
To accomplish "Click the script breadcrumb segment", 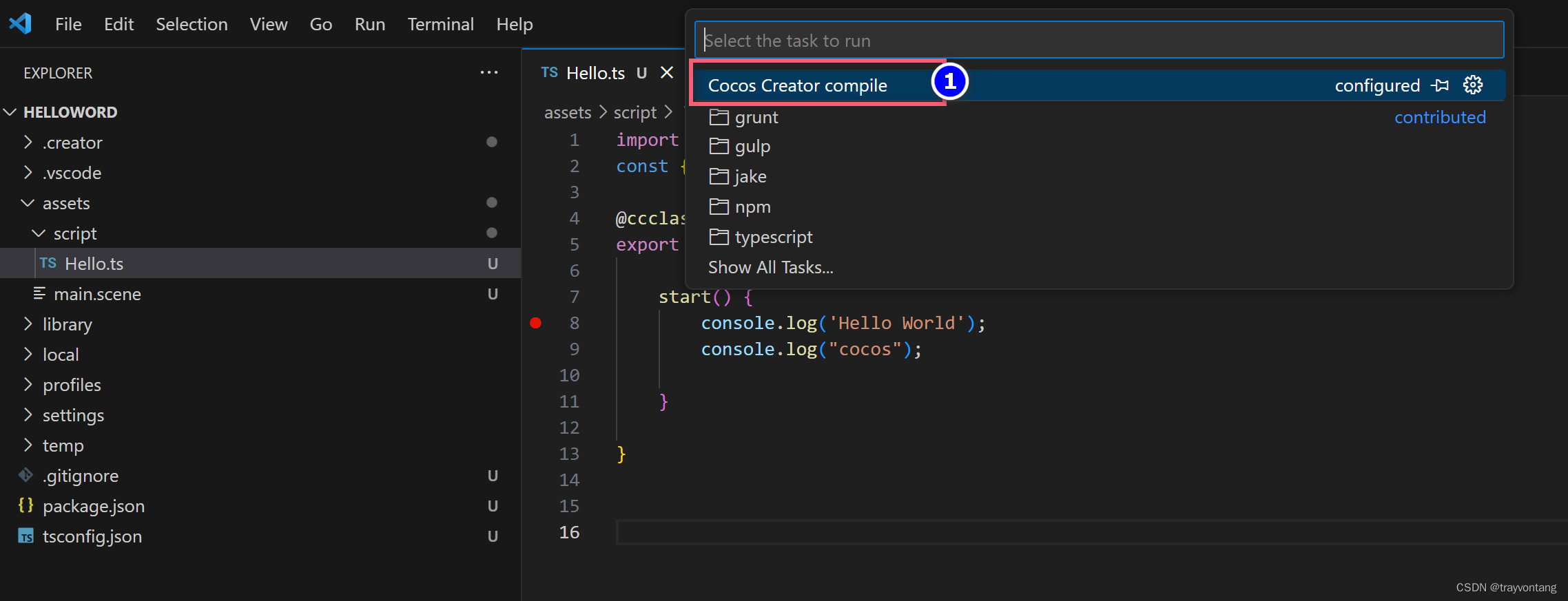I will click(635, 112).
